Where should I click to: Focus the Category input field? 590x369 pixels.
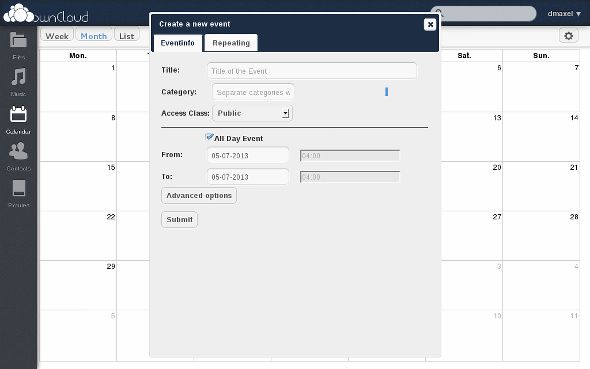(253, 92)
